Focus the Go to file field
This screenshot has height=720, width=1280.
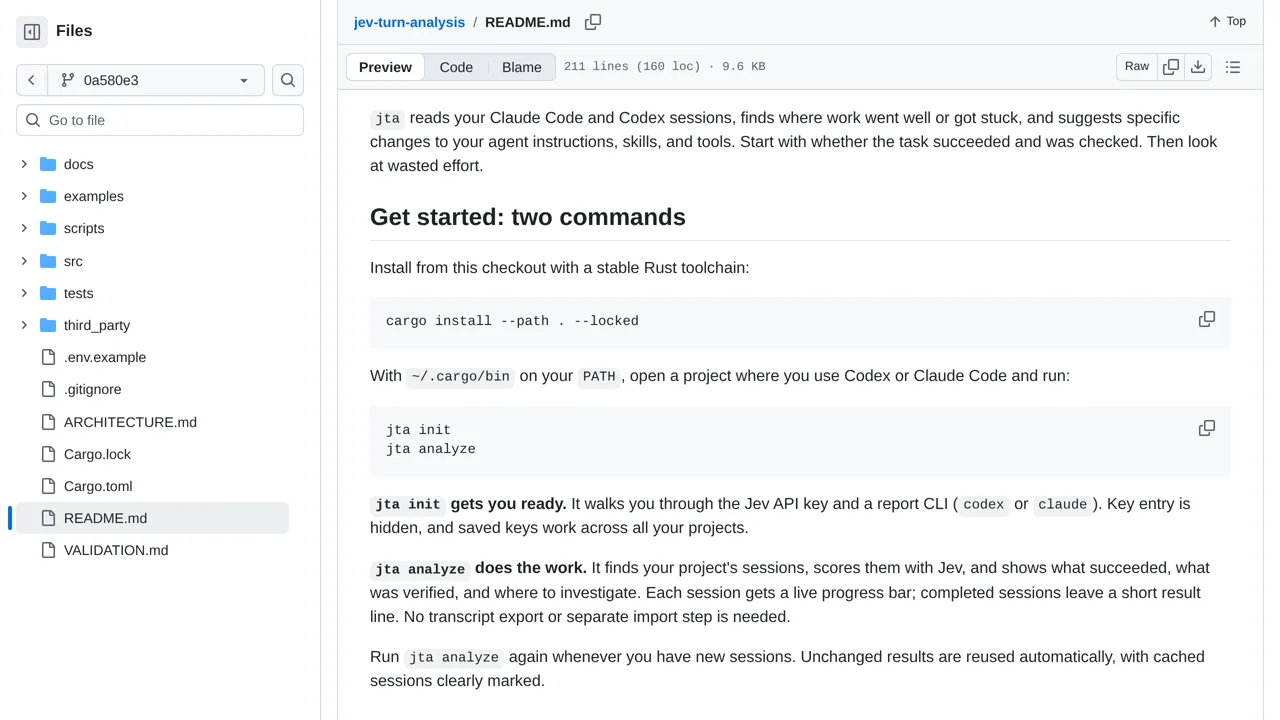click(x=160, y=120)
